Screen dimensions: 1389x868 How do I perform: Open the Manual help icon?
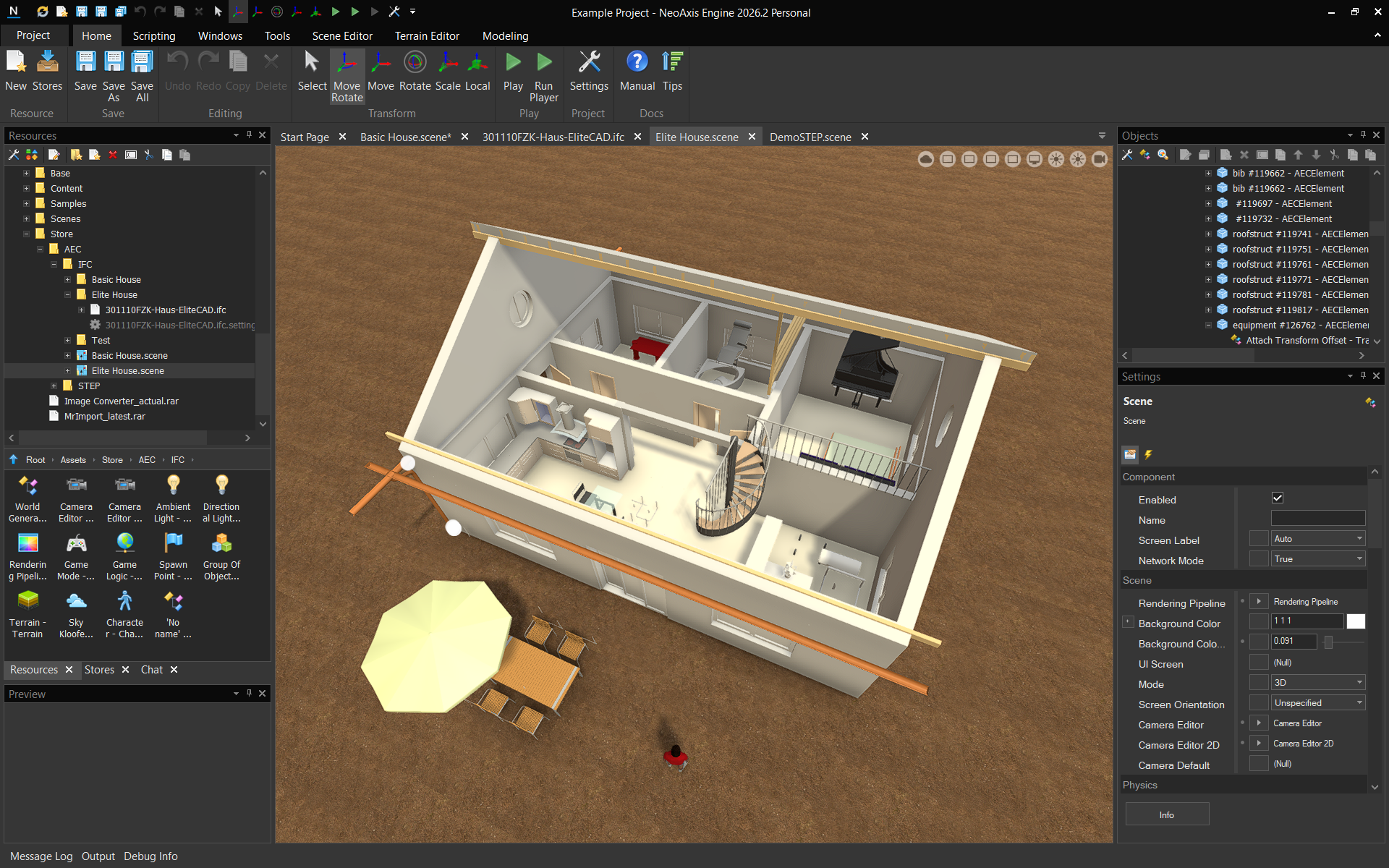[x=637, y=71]
